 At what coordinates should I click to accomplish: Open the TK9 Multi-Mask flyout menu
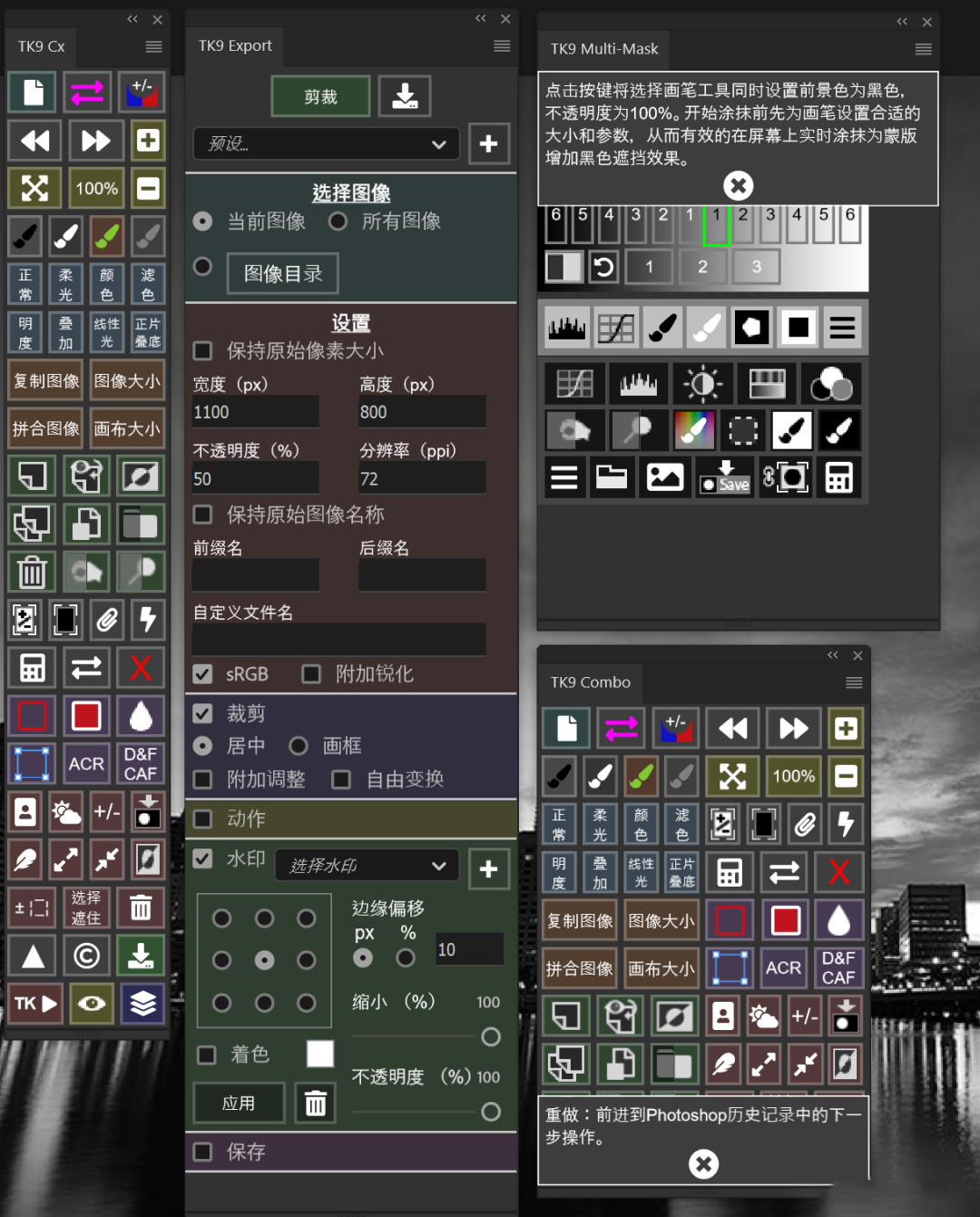coord(924,49)
